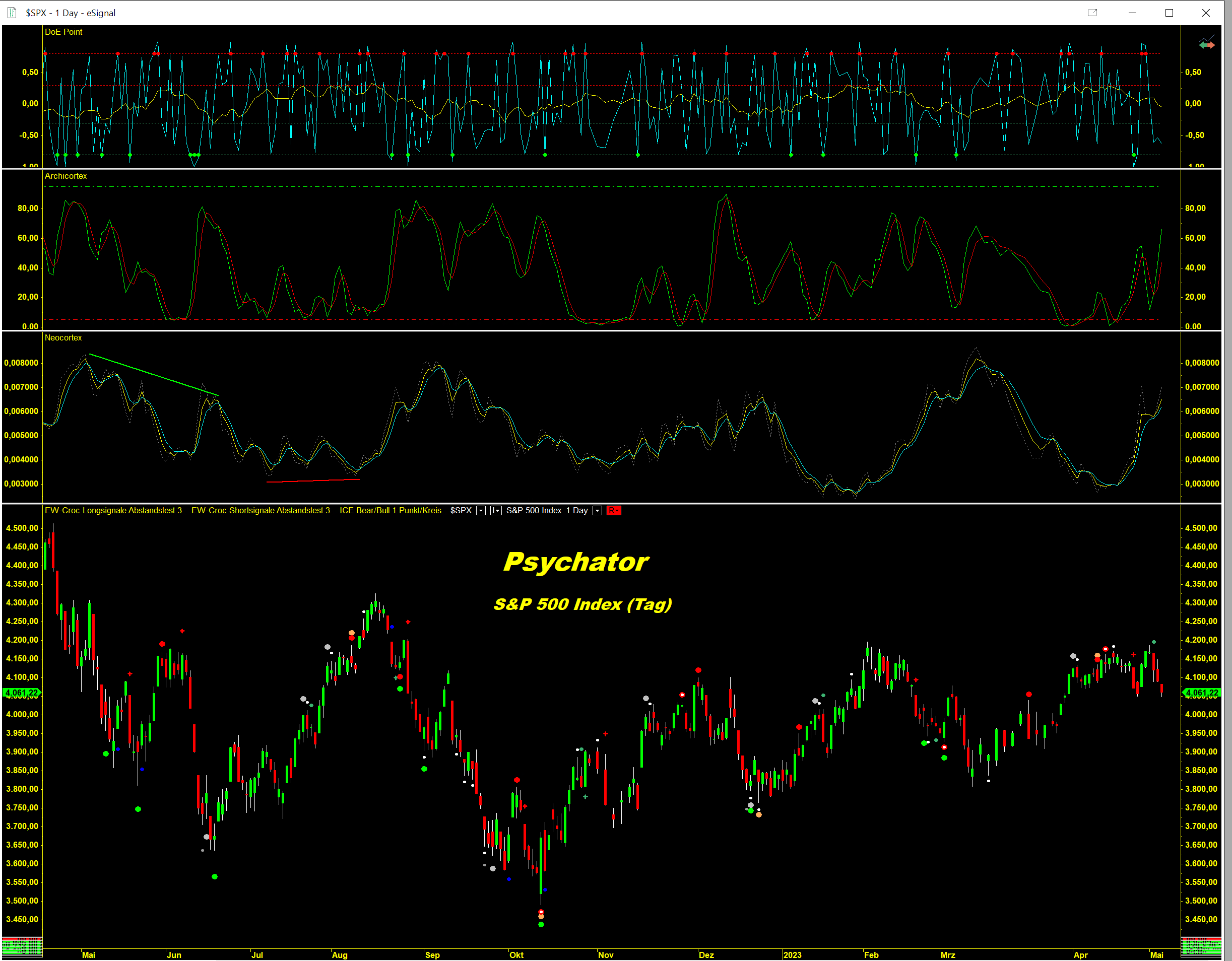Select the EW-Croc Longsignale Abstandstest 3 label
Viewport: 1232px width, 961px height.
click(x=113, y=510)
